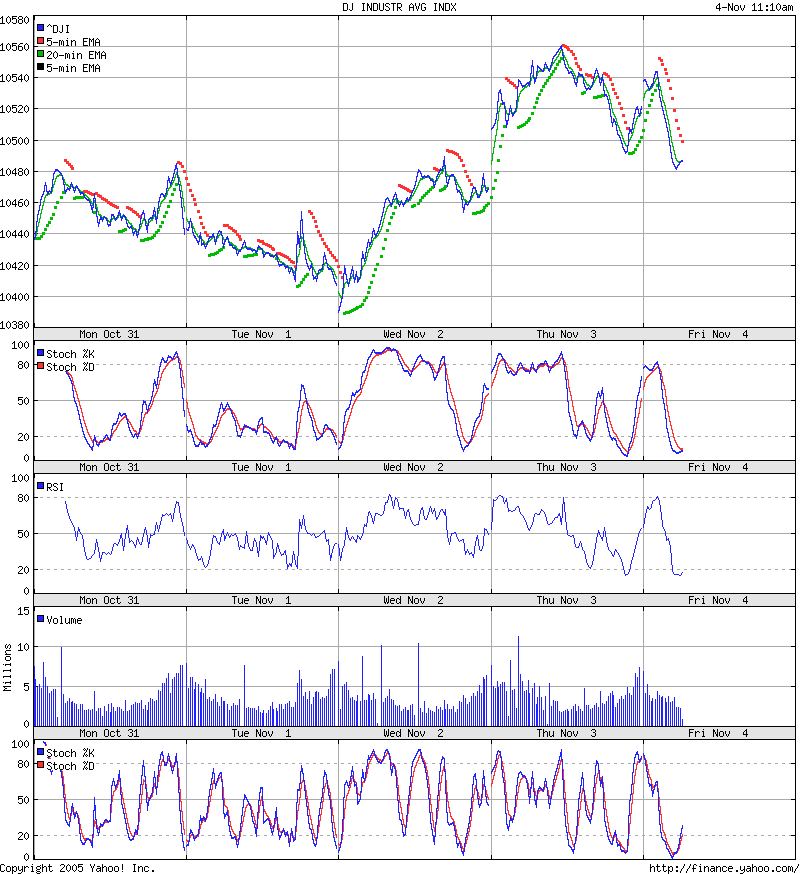The width and height of the screenshot is (800, 874).
Task: Select the 'DJ INDUSTR AVG INDX' chart title
Action: [x=399, y=7]
